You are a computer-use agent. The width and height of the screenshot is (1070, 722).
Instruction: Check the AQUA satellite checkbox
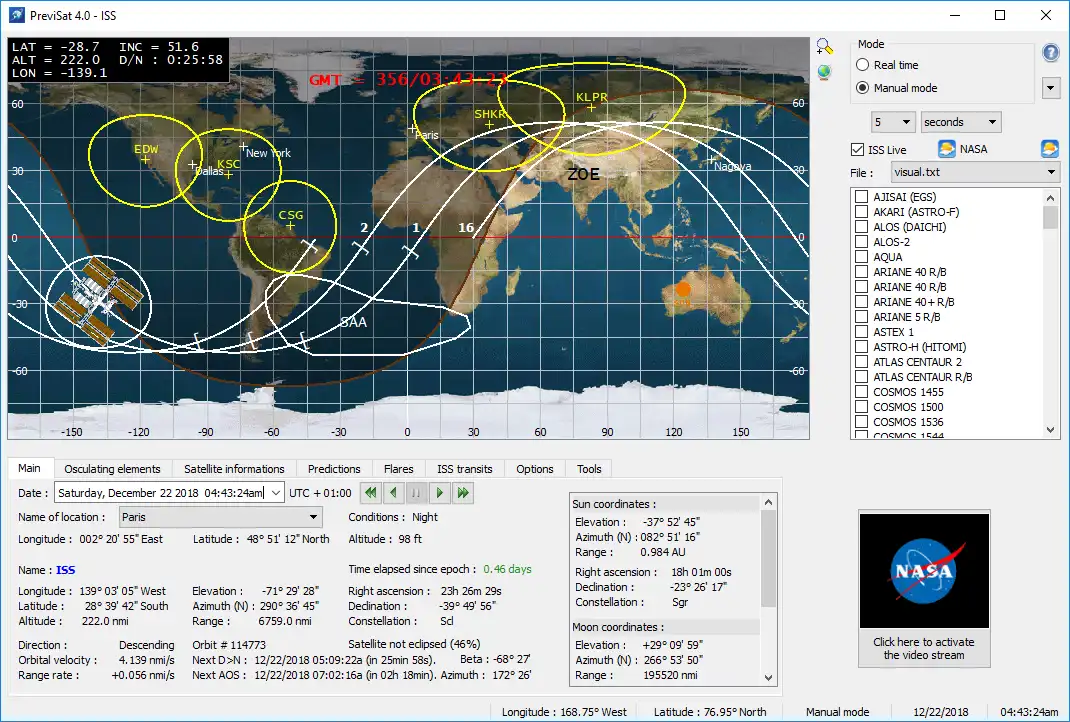(x=861, y=257)
